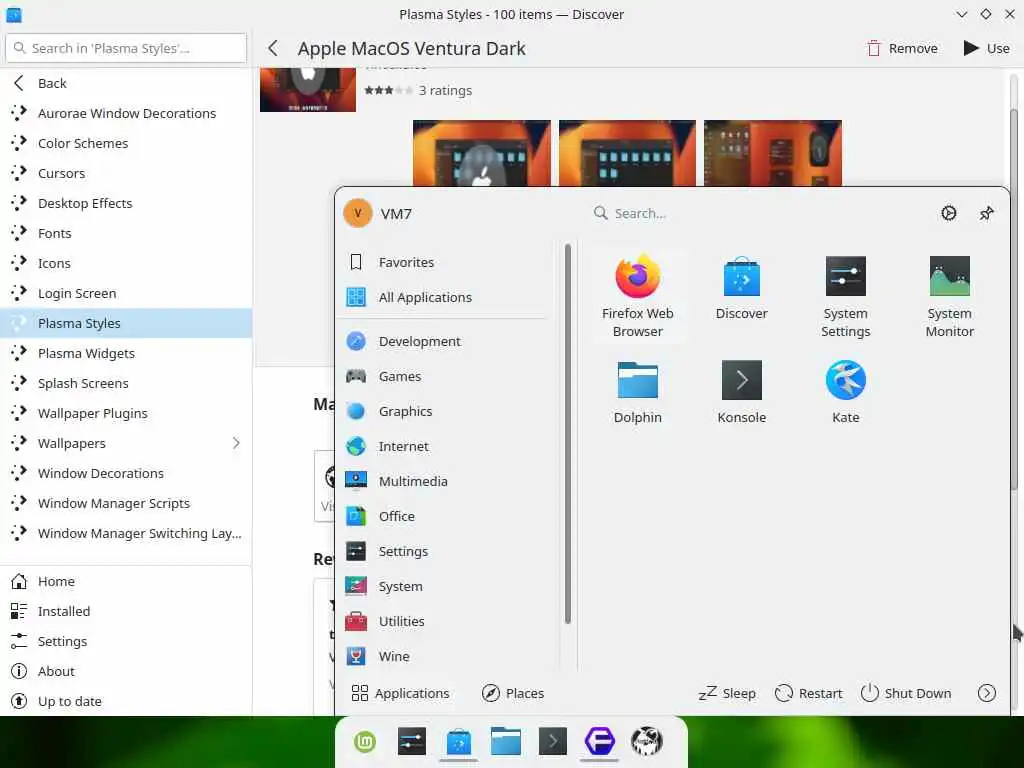The height and width of the screenshot is (768, 1024).
Task: Open the Multimedia category
Action: click(x=447, y=481)
